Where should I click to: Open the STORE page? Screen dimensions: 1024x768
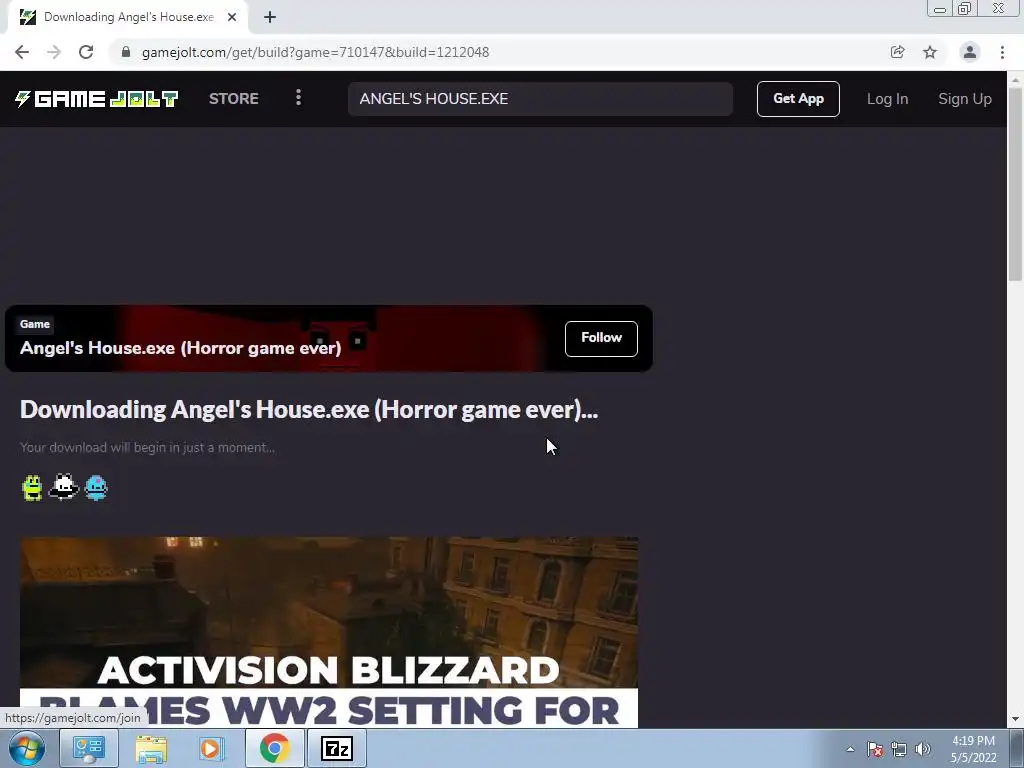click(x=233, y=99)
